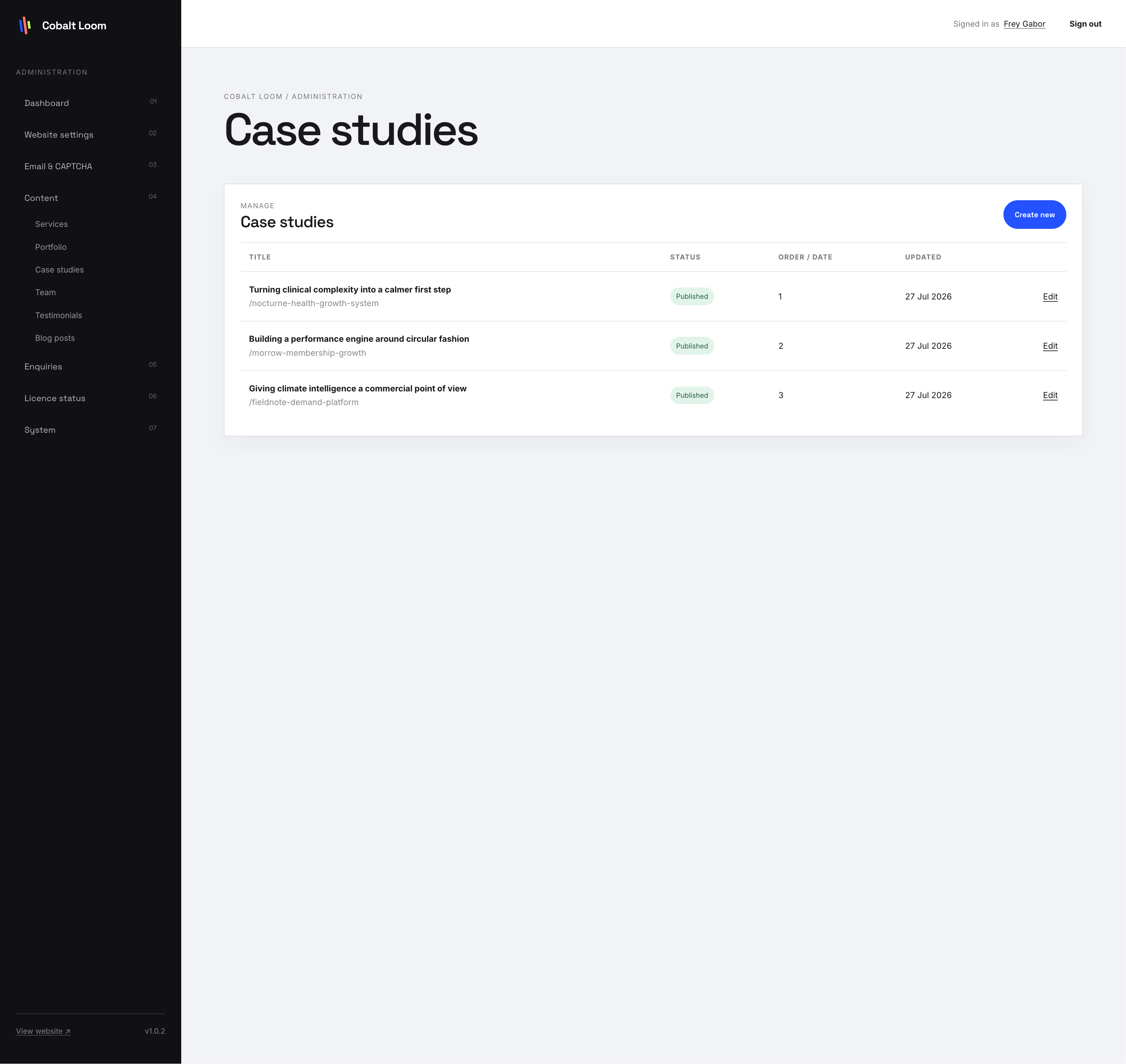The image size is (1126, 1064).
Task: Click the 27 Jul 2026 date in nocturne row
Action: click(928, 296)
